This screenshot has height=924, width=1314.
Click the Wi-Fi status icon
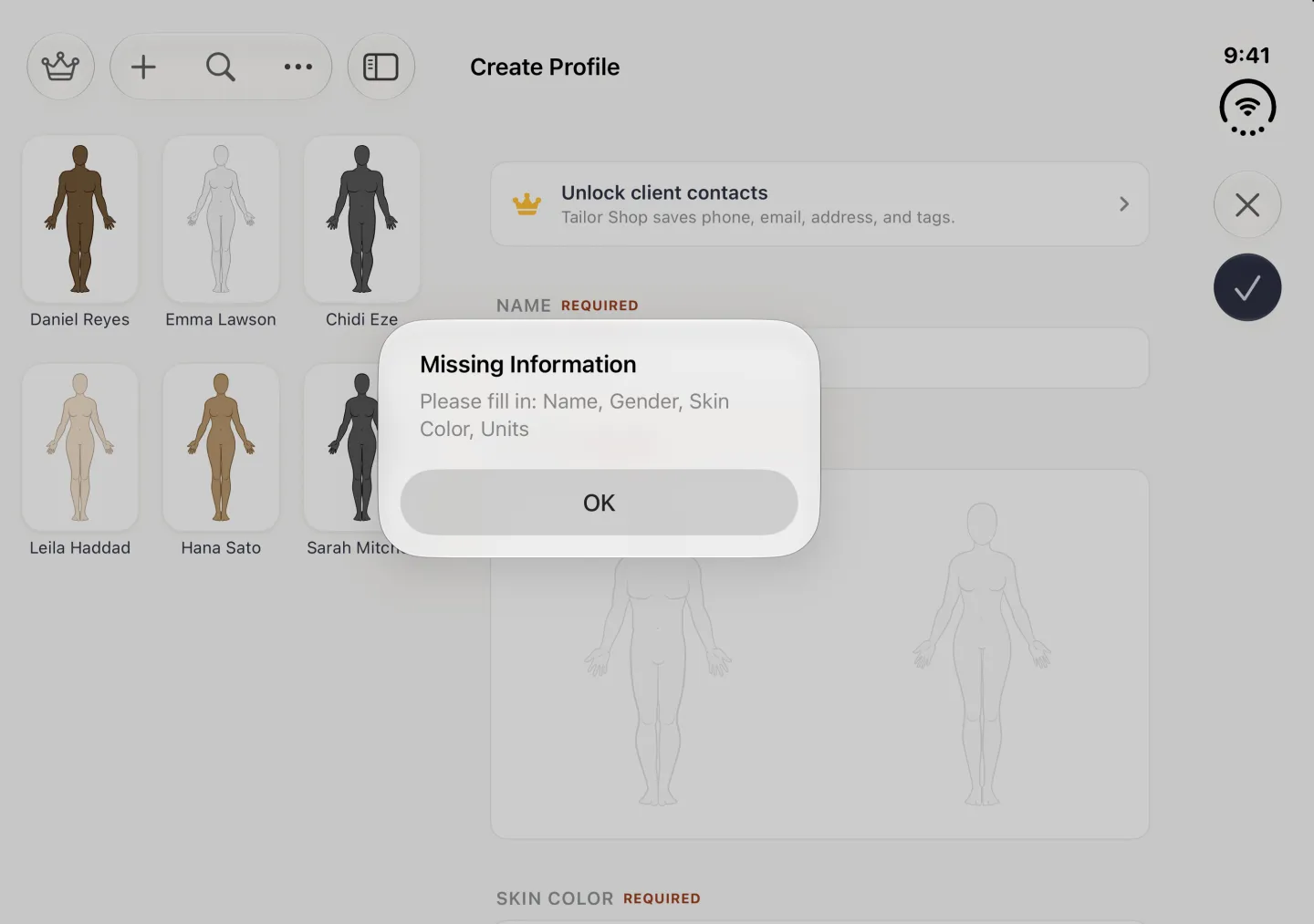1246,108
